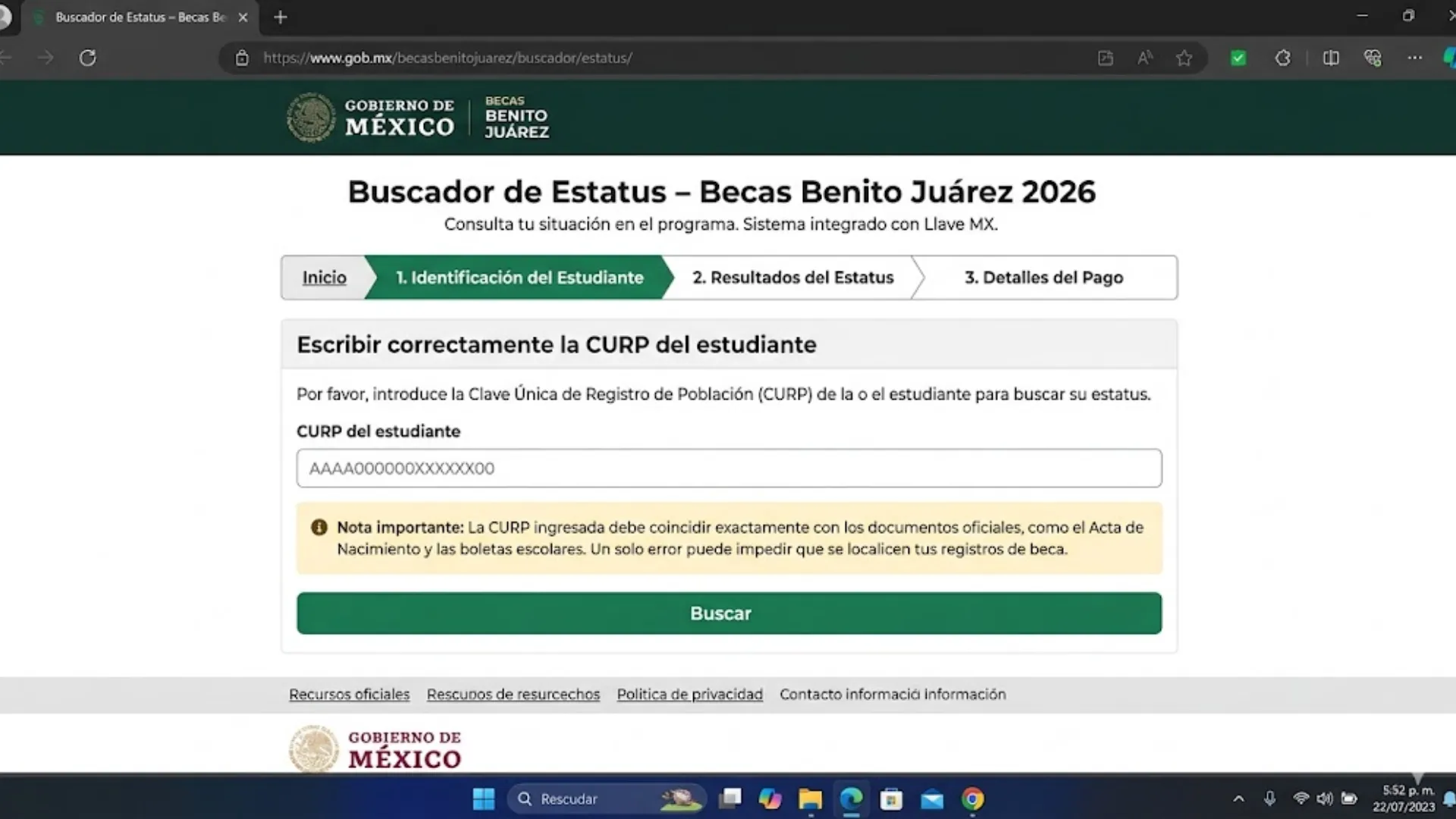This screenshot has width=1456, height=819.
Task: Open the Copilot taskbar icon
Action: [x=770, y=799]
